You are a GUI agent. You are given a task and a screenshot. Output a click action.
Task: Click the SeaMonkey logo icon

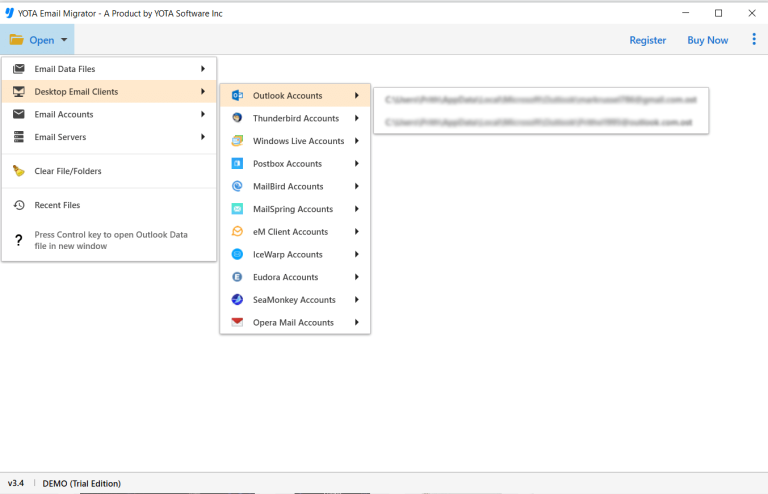coord(237,300)
